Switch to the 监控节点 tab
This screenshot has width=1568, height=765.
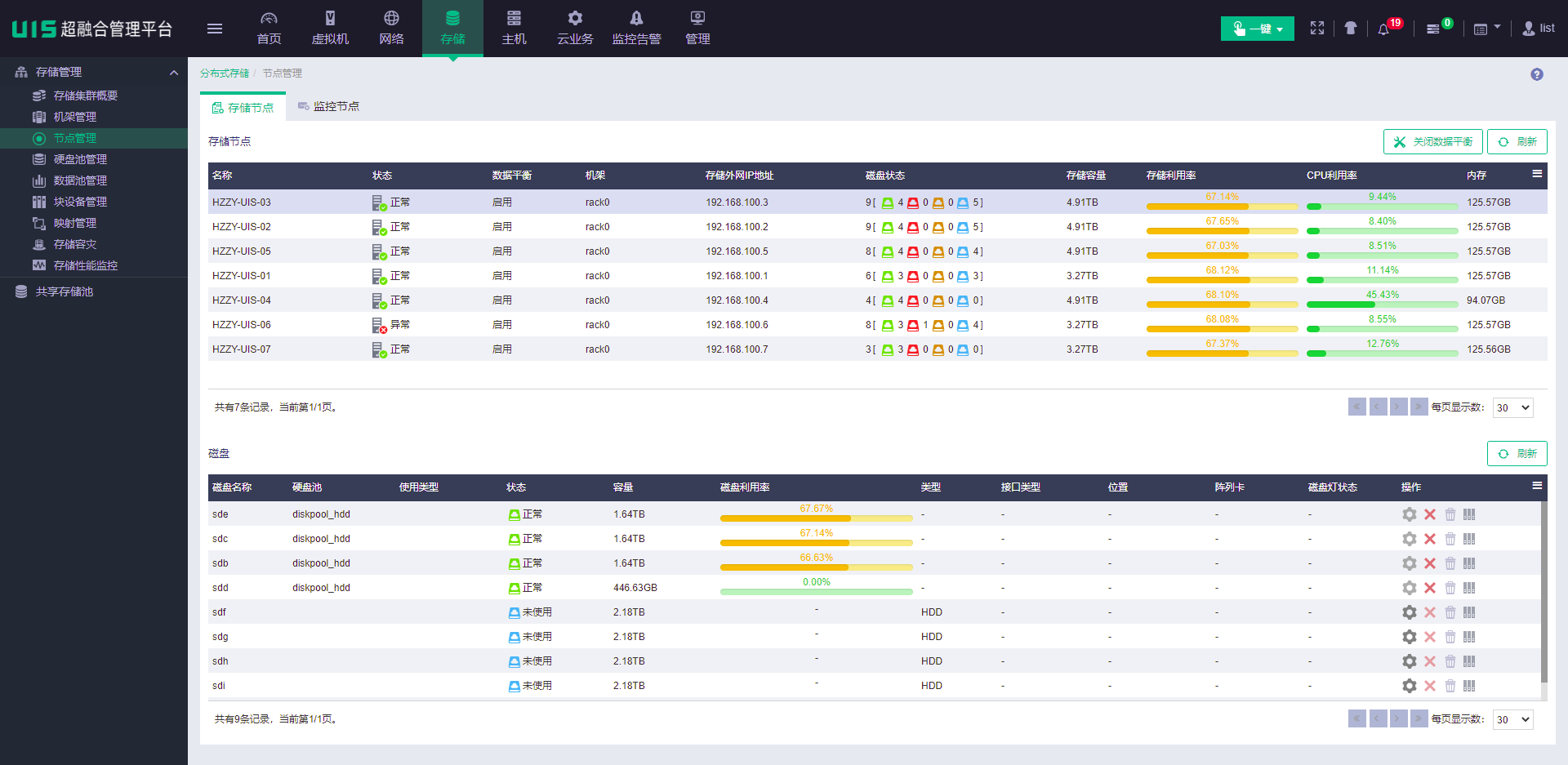point(328,106)
